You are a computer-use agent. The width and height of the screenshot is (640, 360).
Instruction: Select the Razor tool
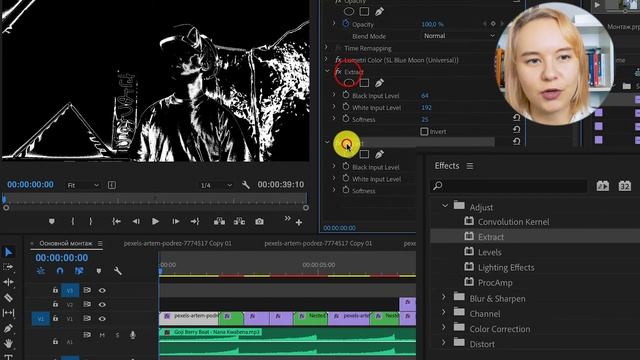(8, 298)
